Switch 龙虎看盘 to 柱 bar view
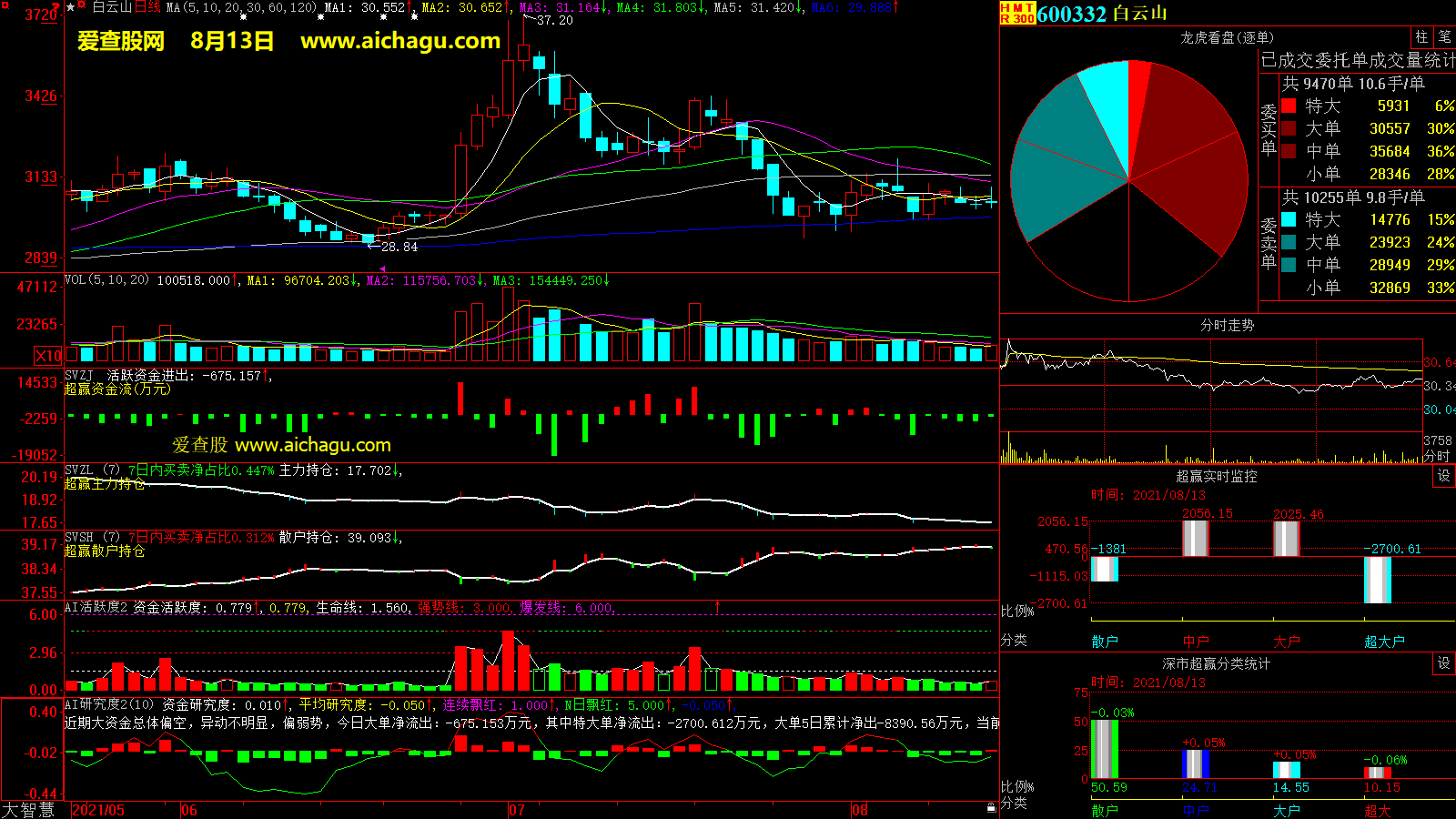 click(1421, 37)
